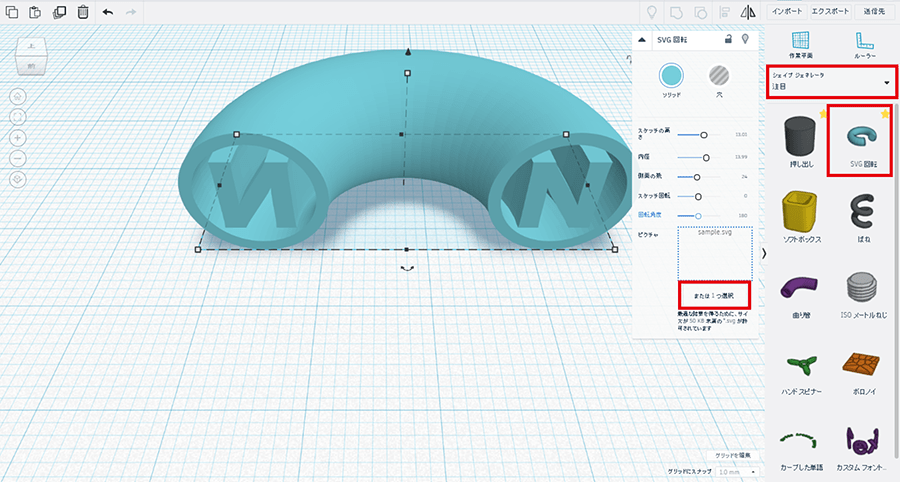Select the カスタム フォント shape
900x482 pixels.
click(863, 449)
